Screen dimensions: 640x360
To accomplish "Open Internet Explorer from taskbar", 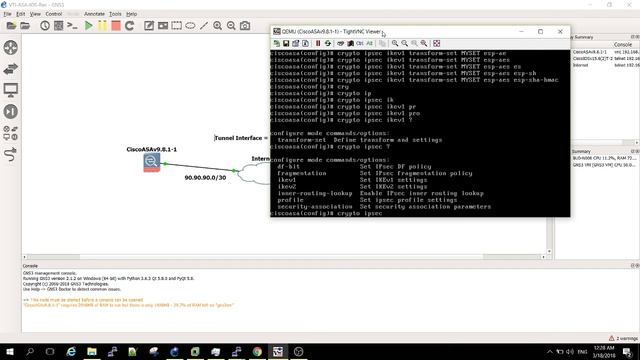I will pos(71,351).
